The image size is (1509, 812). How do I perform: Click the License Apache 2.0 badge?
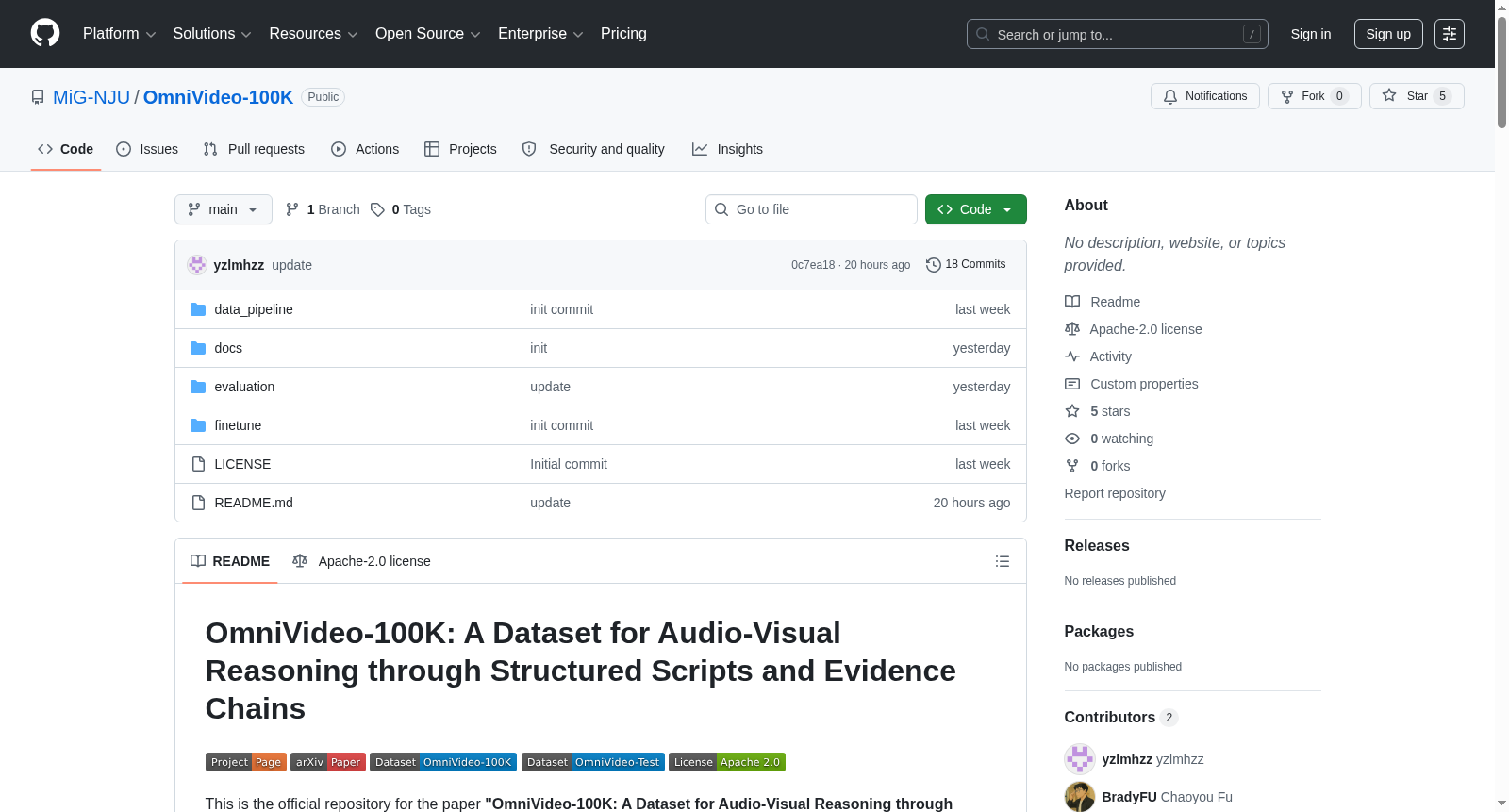click(x=727, y=762)
